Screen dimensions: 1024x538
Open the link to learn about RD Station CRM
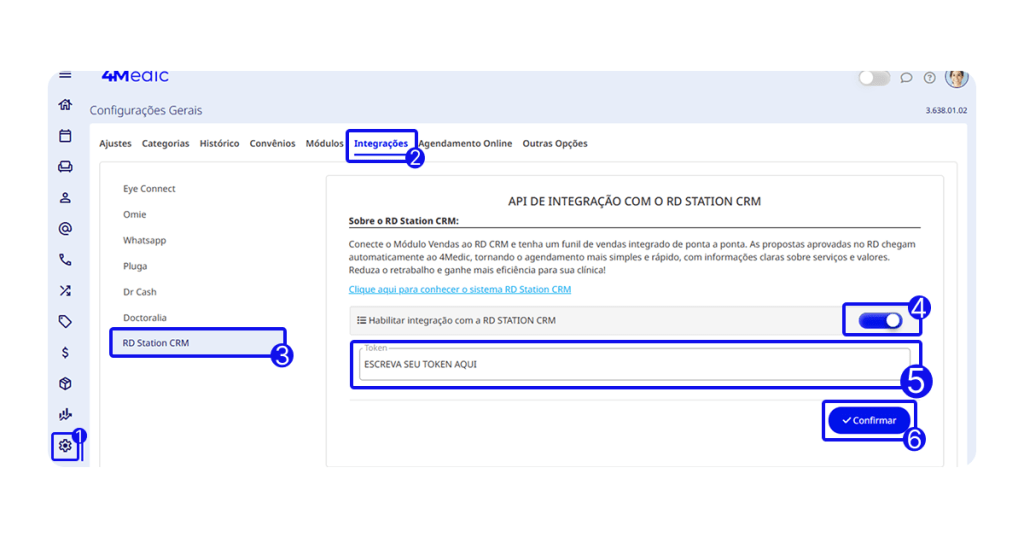point(460,290)
